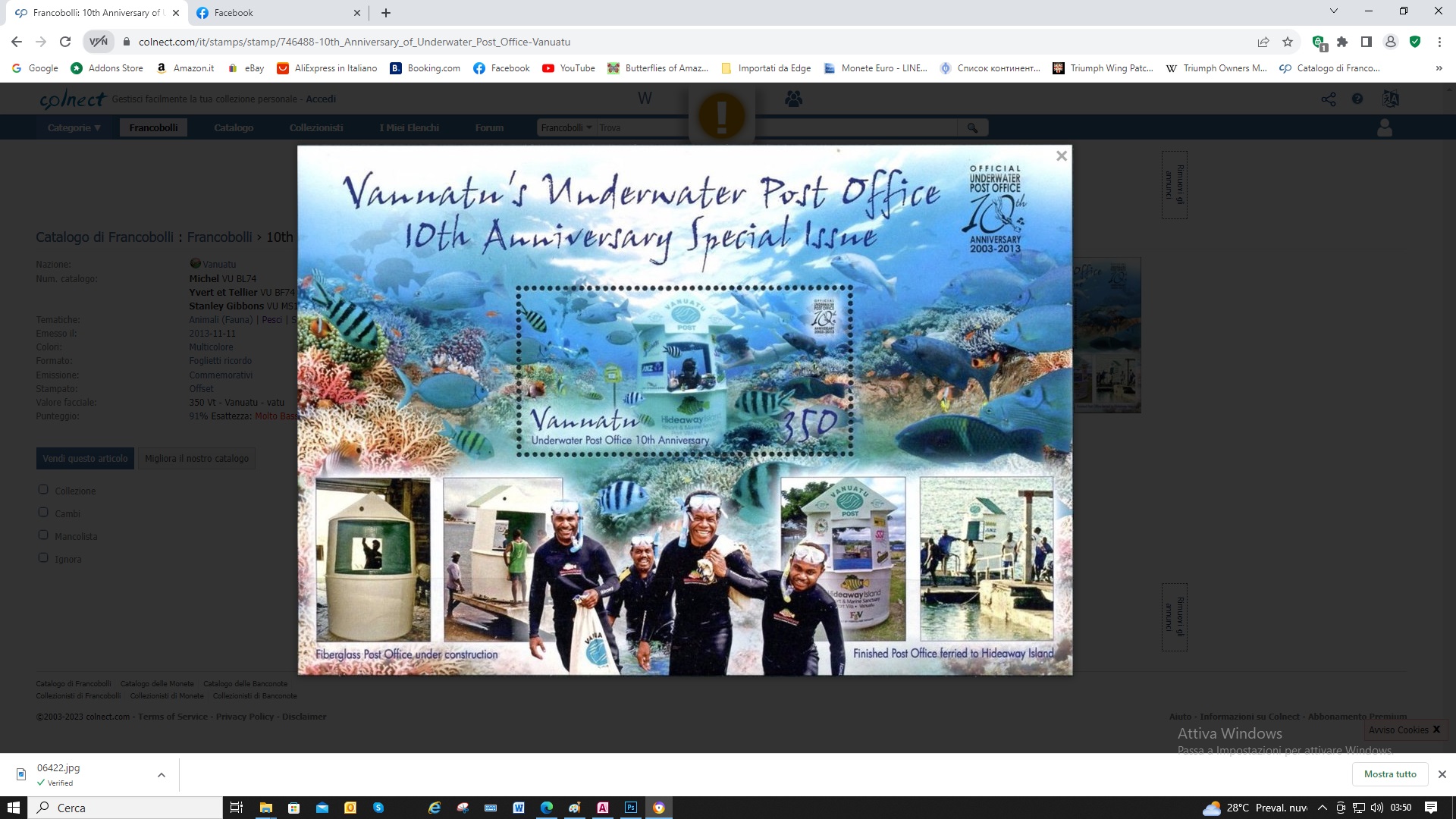Image resolution: width=1456 pixels, height=819 pixels.
Task: Open the Windows Start menu
Action: tap(14, 808)
